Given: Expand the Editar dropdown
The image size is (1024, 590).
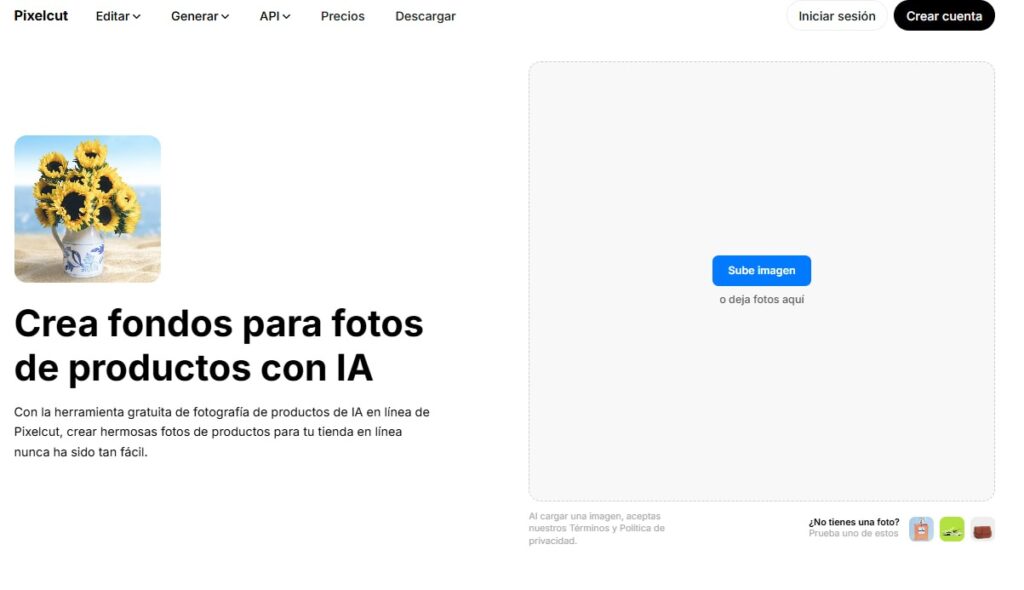Looking at the screenshot, I should (117, 16).
